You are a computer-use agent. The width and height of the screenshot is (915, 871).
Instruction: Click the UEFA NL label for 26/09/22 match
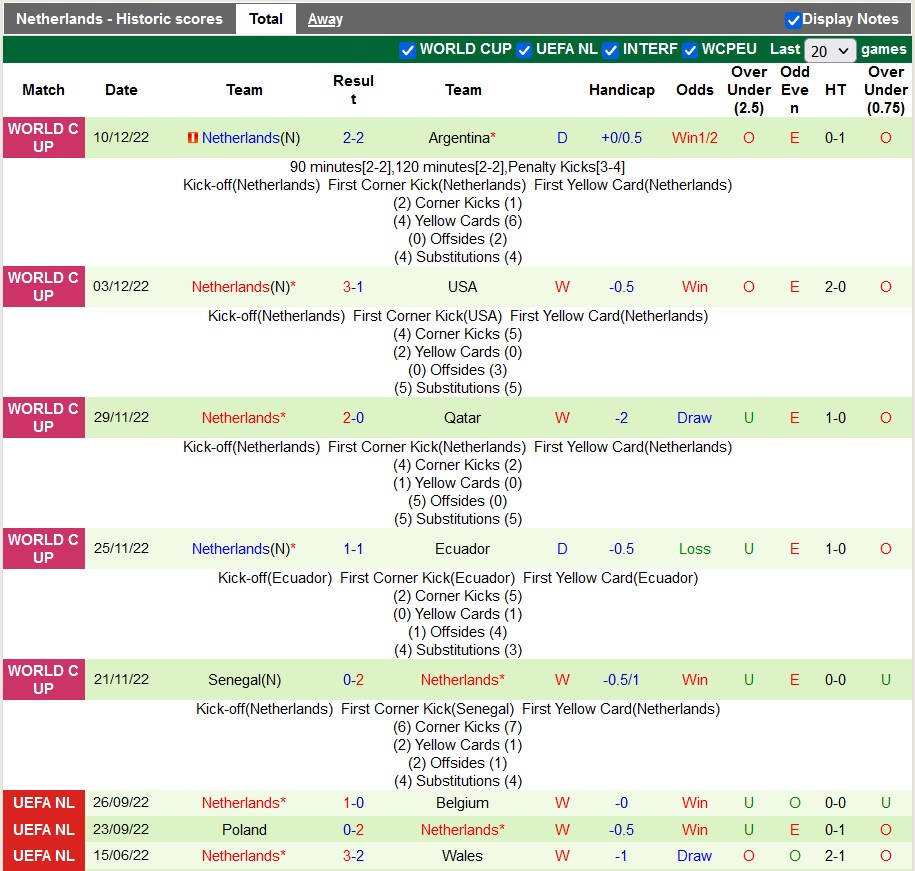43,803
